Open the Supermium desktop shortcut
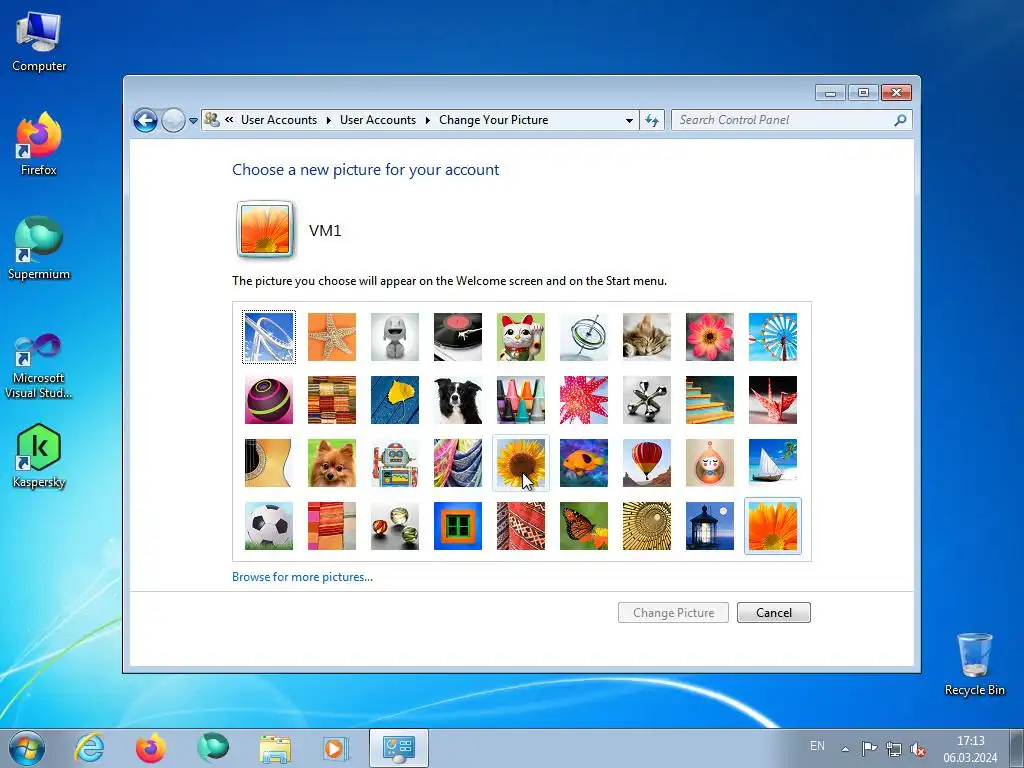The height and width of the screenshot is (768, 1024). [39, 248]
